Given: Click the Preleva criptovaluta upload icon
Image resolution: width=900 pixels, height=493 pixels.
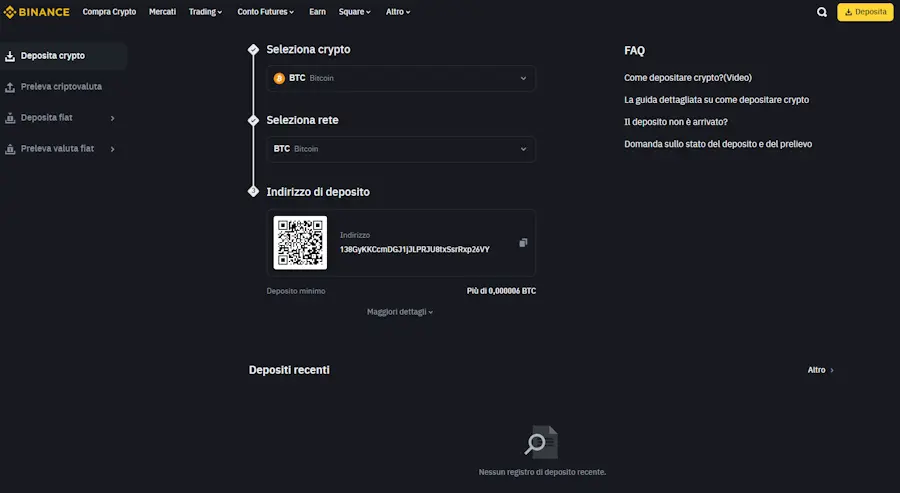Looking at the screenshot, I should tap(10, 87).
